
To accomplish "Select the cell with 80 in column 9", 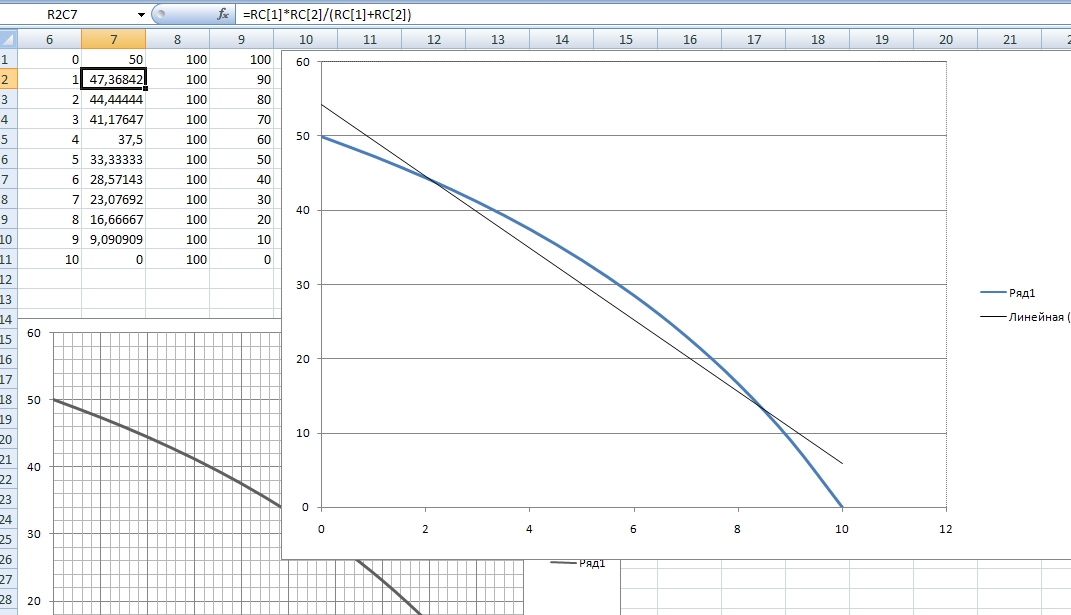I will (241, 99).
